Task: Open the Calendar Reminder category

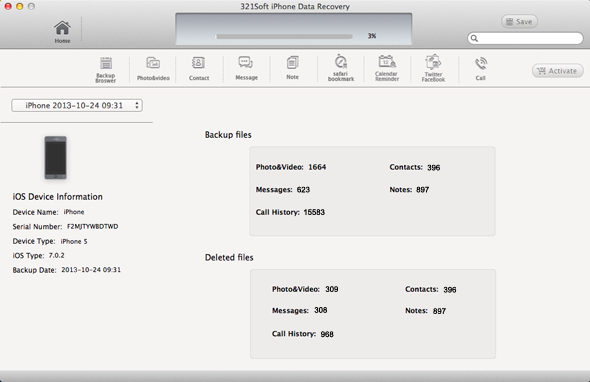Action: click(x=387, y=68)
